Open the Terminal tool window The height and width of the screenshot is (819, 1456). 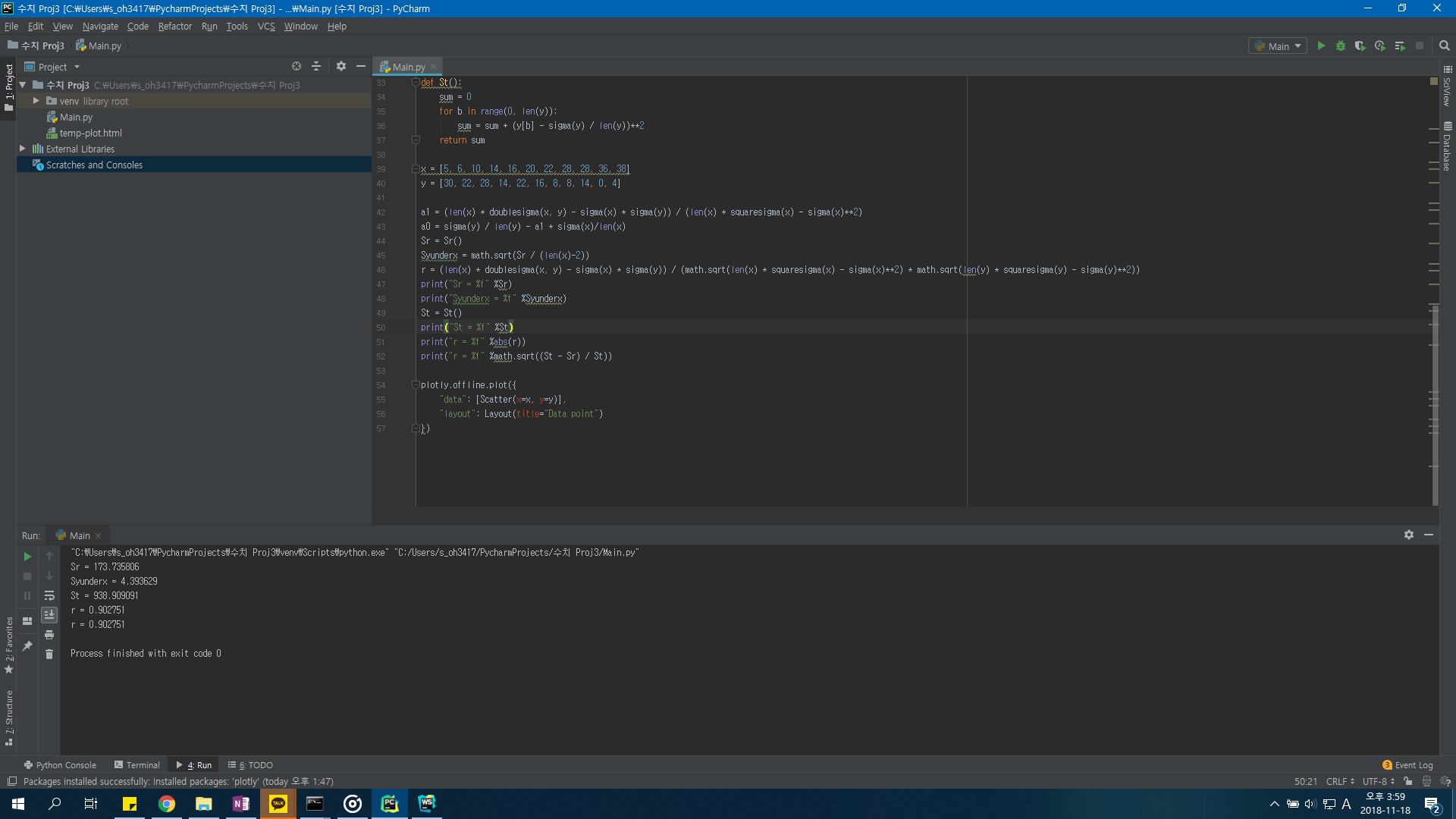(x=136, y=765)
